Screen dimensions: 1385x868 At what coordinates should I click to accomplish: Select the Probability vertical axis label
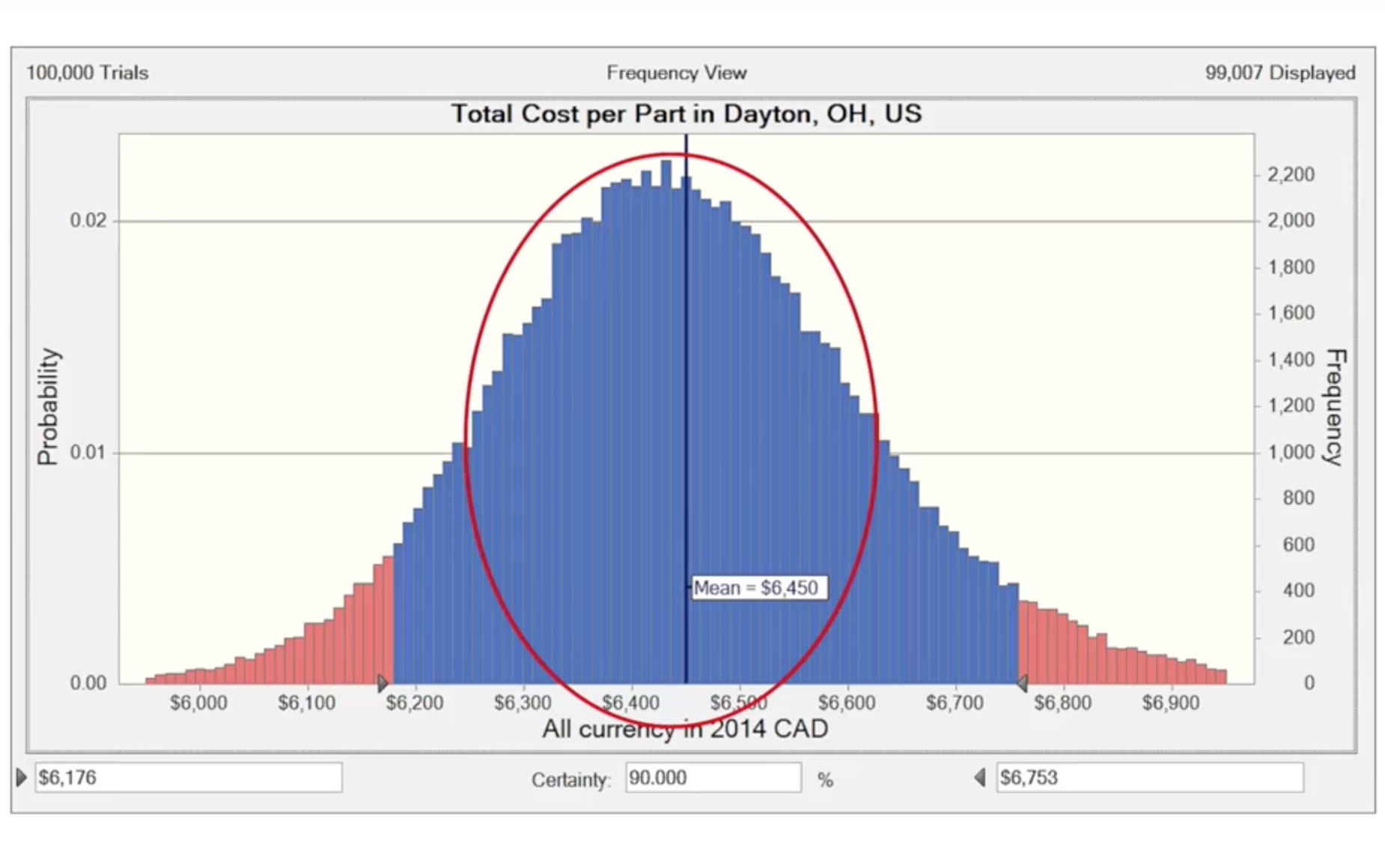pyautogui.click(x=47, y=406)
